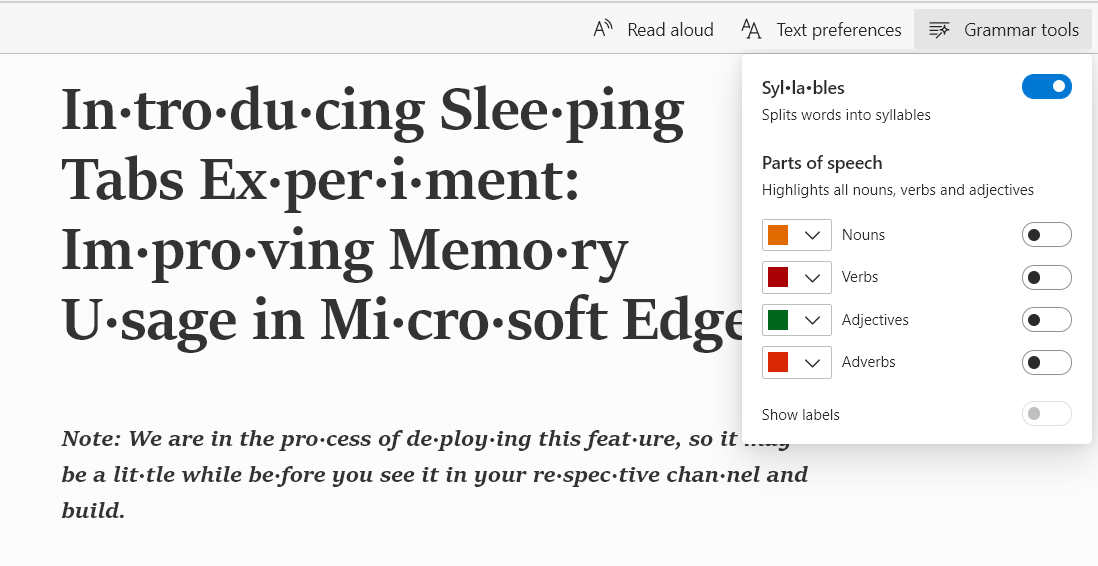Click the dark red Verbs color swatch
Viewport: 1098px width, 566px height.
point(778,277)
